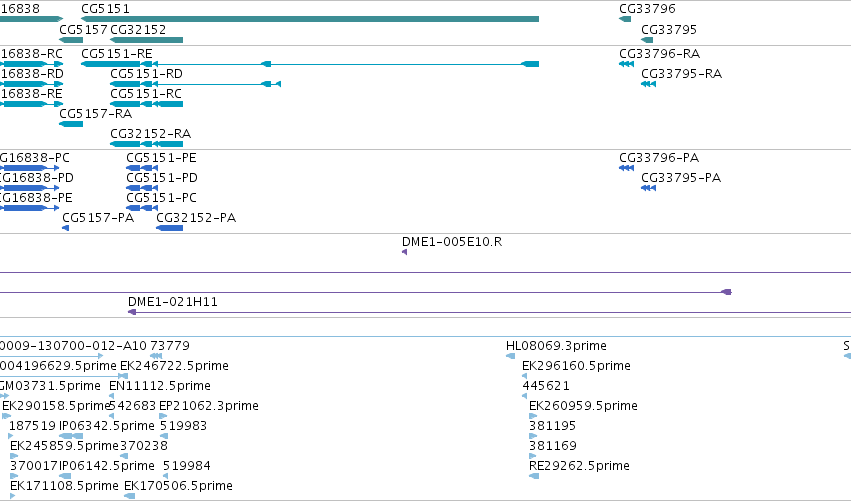Click EST label 370238
This screenshot has width=851, height=501.
tap(144, 446)
